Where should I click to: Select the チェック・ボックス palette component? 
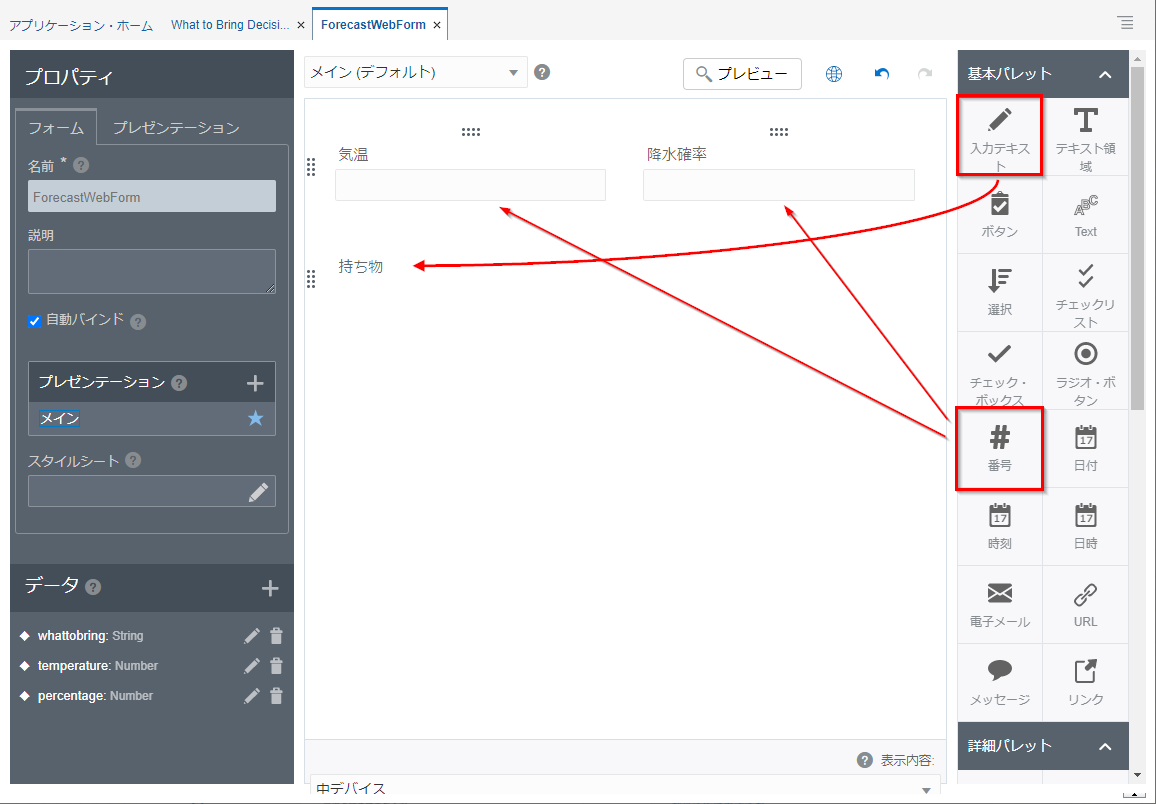click(999, 369)
